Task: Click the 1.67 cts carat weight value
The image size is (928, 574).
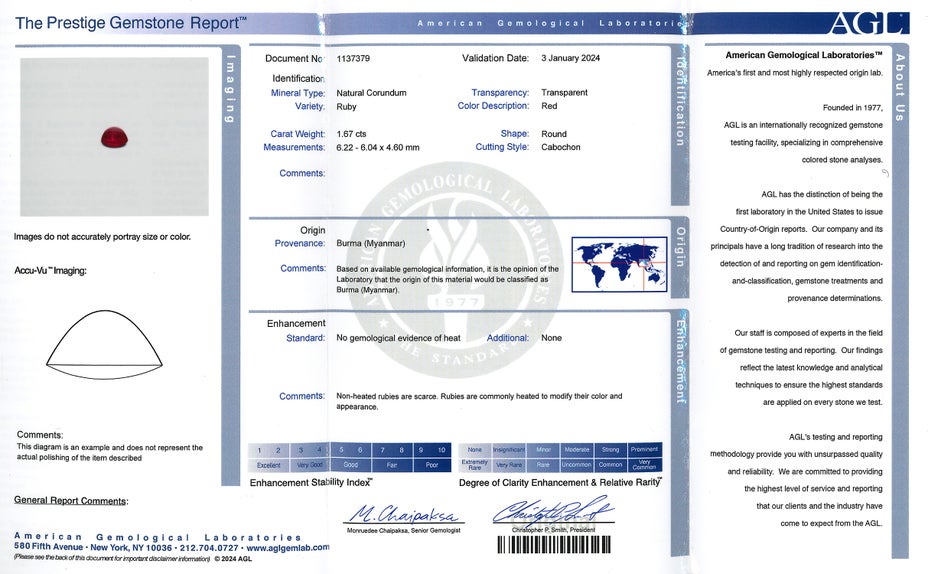Action: pos(352,134)
